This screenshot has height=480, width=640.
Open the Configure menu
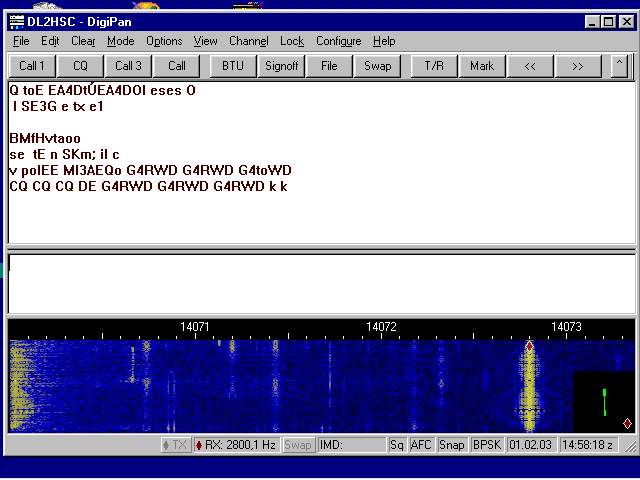[x=338, y=41]
